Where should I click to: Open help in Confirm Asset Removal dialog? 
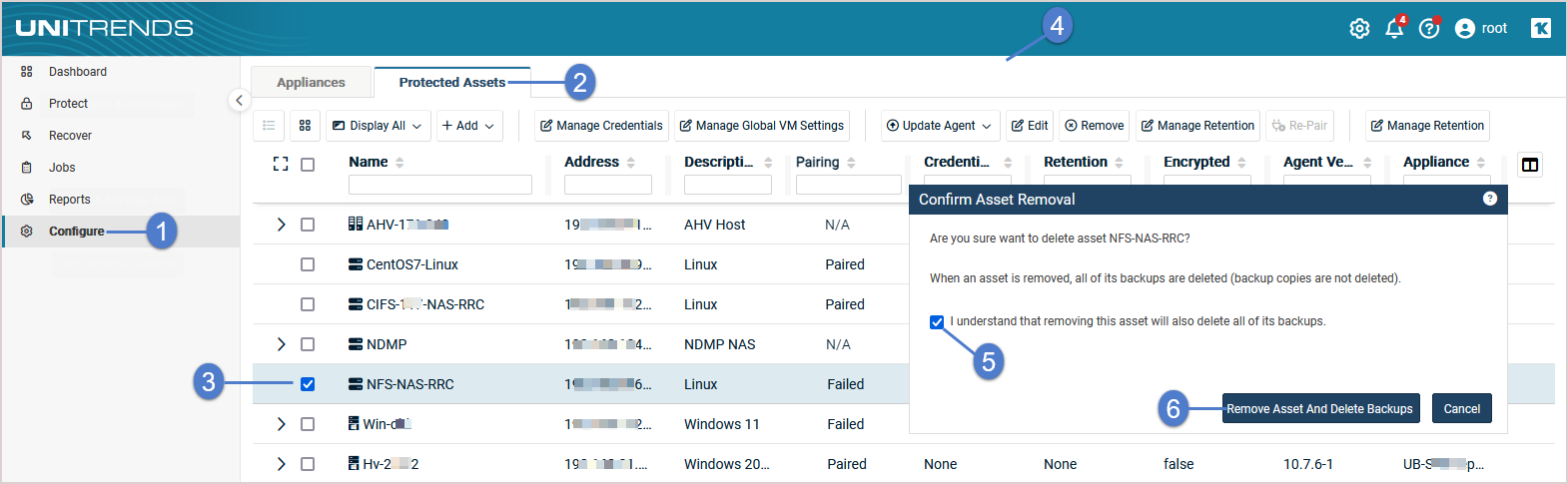1490,199
